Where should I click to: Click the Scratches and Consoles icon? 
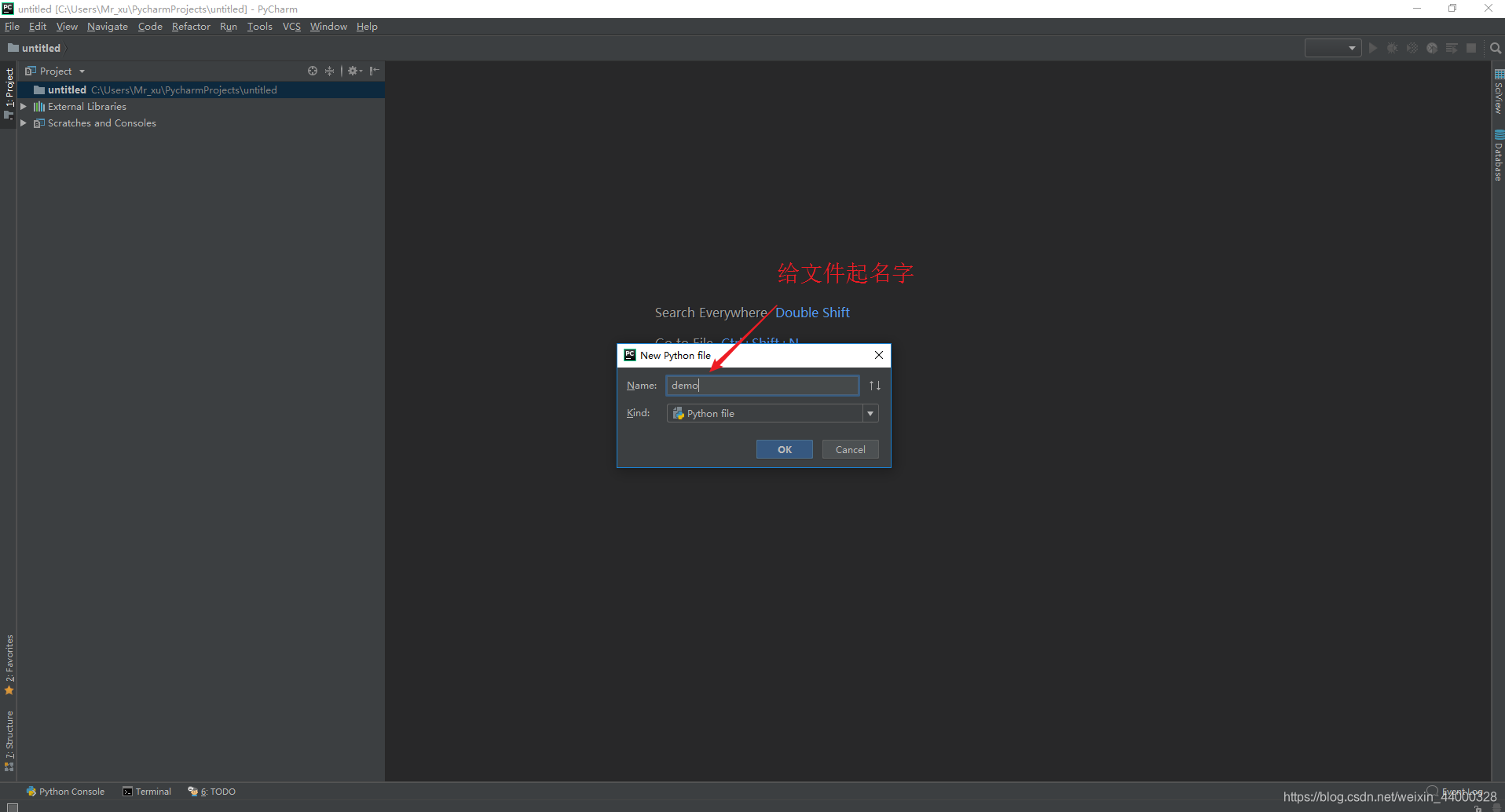[39, 123]
